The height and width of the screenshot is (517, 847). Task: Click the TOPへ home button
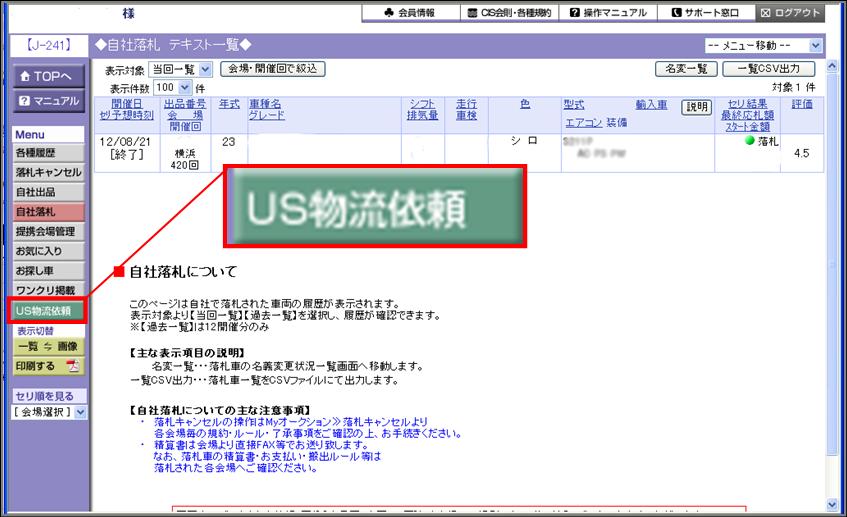pyautogui.click(x=49, y=76)
